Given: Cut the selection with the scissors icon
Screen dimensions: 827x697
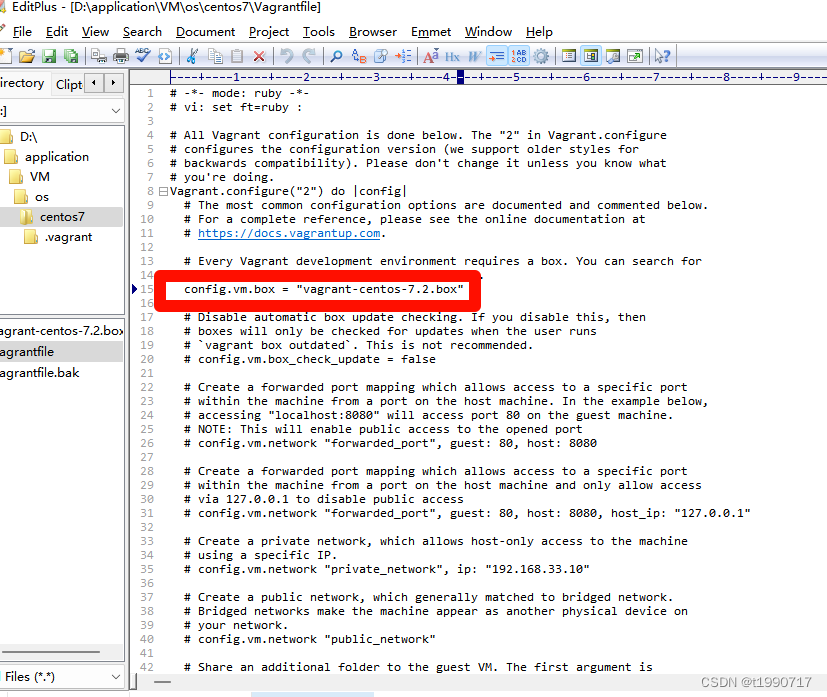Looking at the screenshot, I should 193,56.
